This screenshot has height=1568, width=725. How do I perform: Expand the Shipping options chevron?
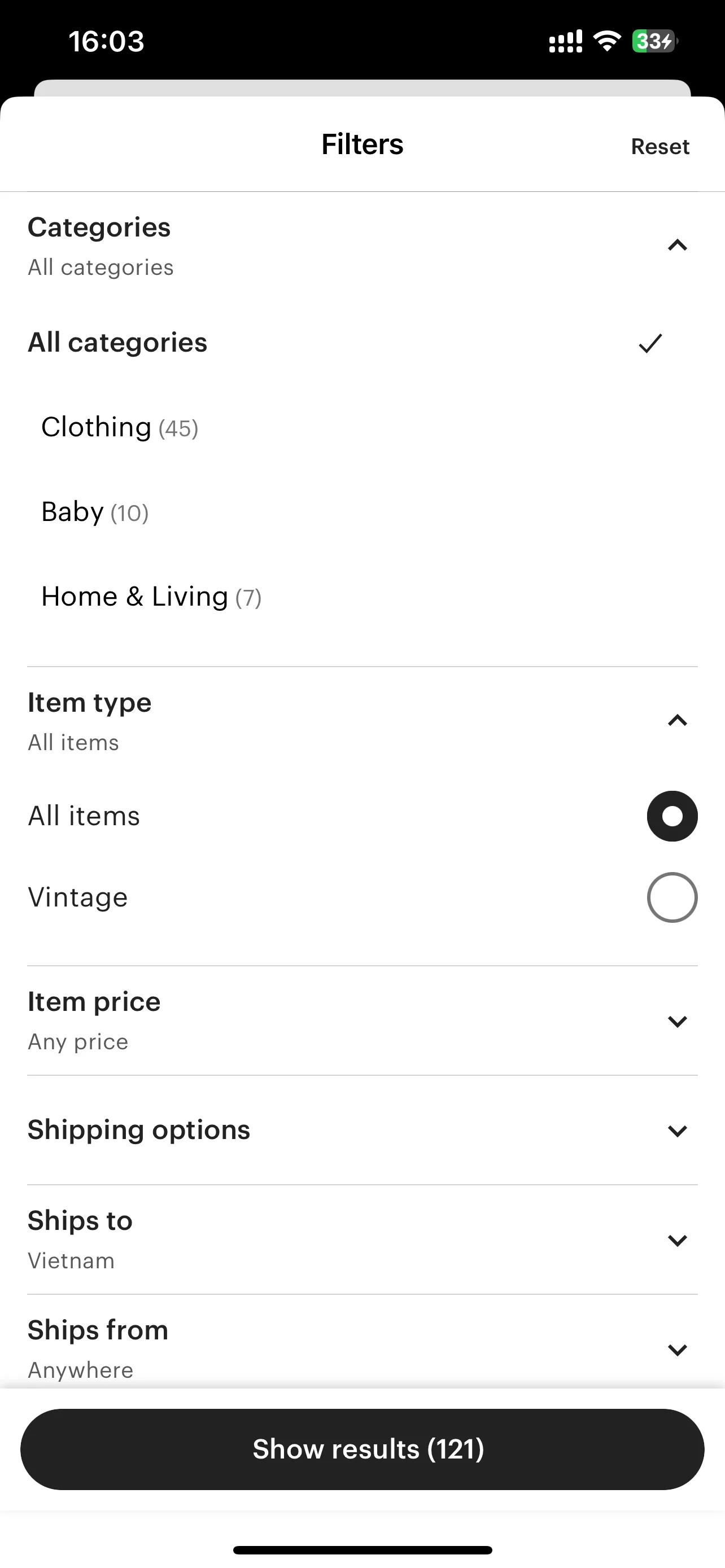(677, 1131)
